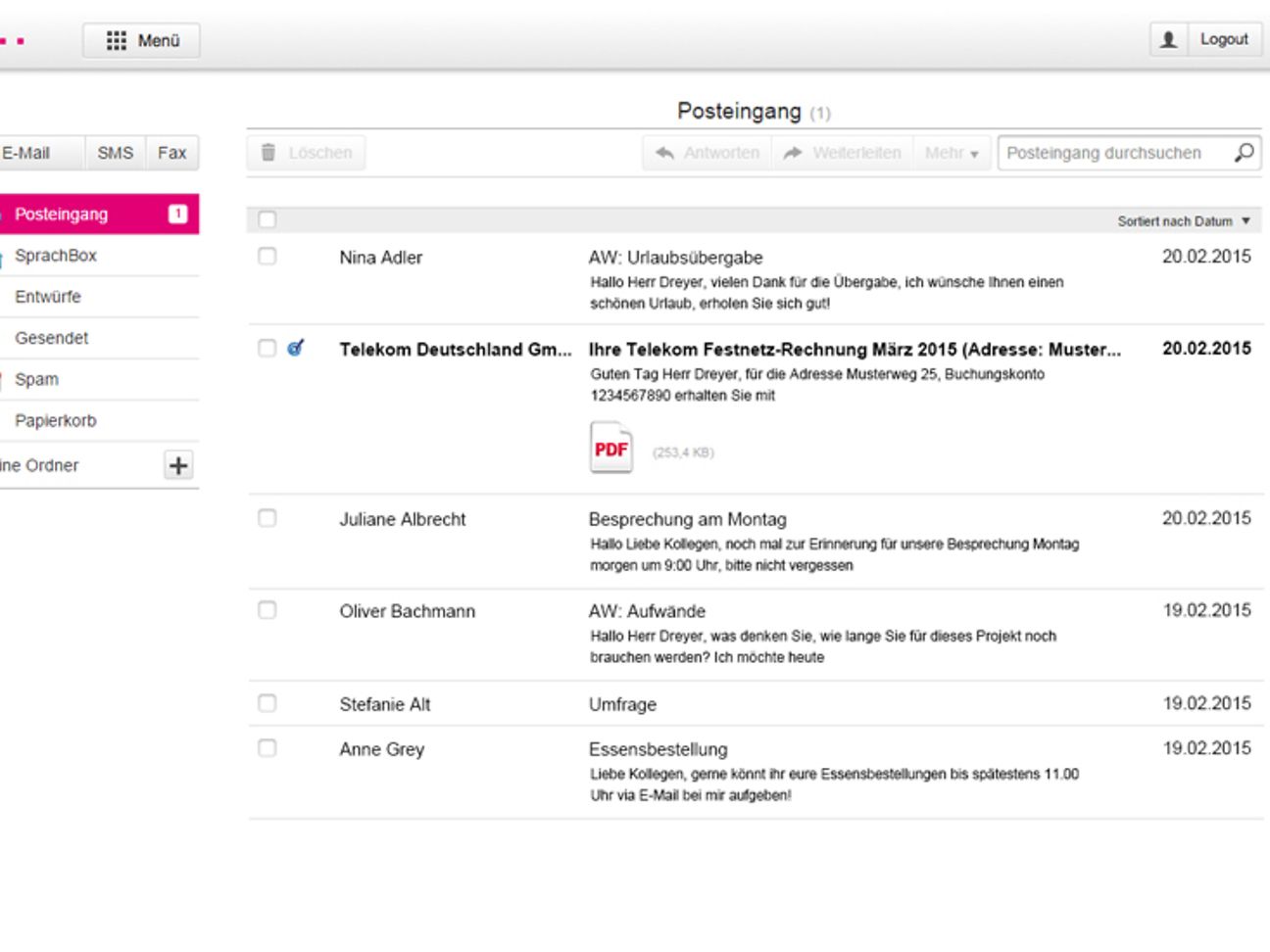Viewport: 1270px width, 952px height.
Task: Click the Logout button
Action: click(x=1223, y=39)
